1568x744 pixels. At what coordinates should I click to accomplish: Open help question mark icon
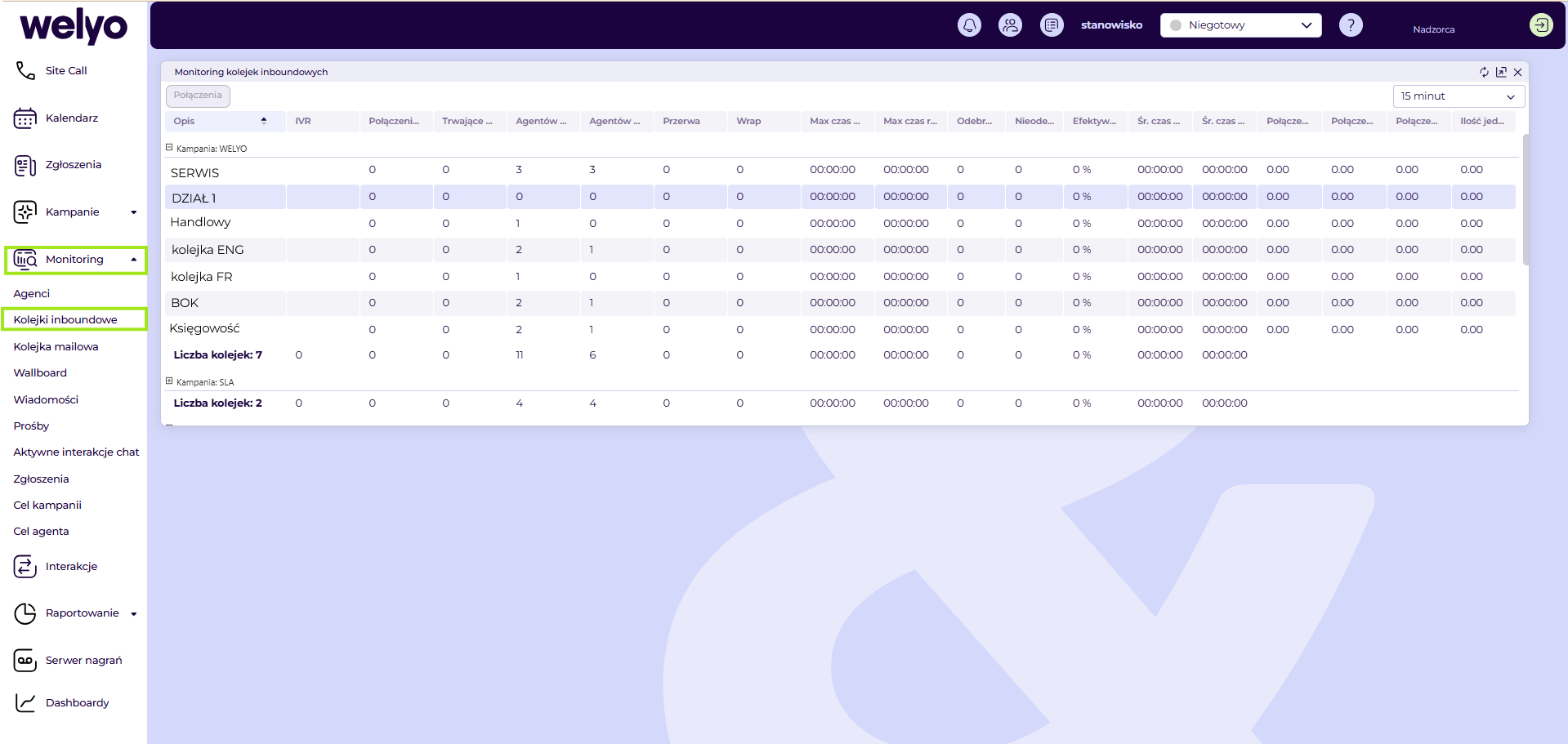1351,25
